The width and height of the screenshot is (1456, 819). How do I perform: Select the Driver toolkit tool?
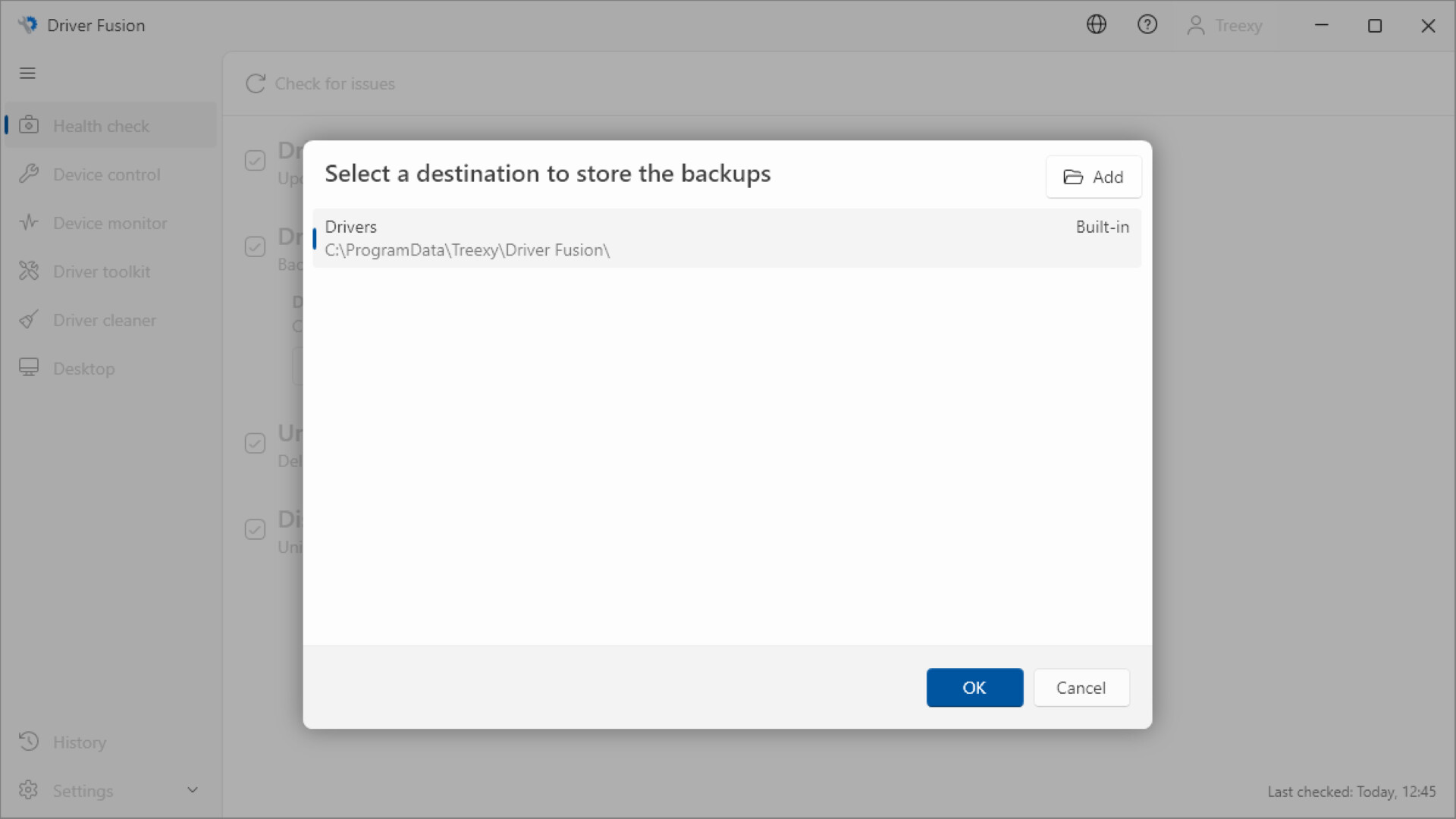pos(102,271)
